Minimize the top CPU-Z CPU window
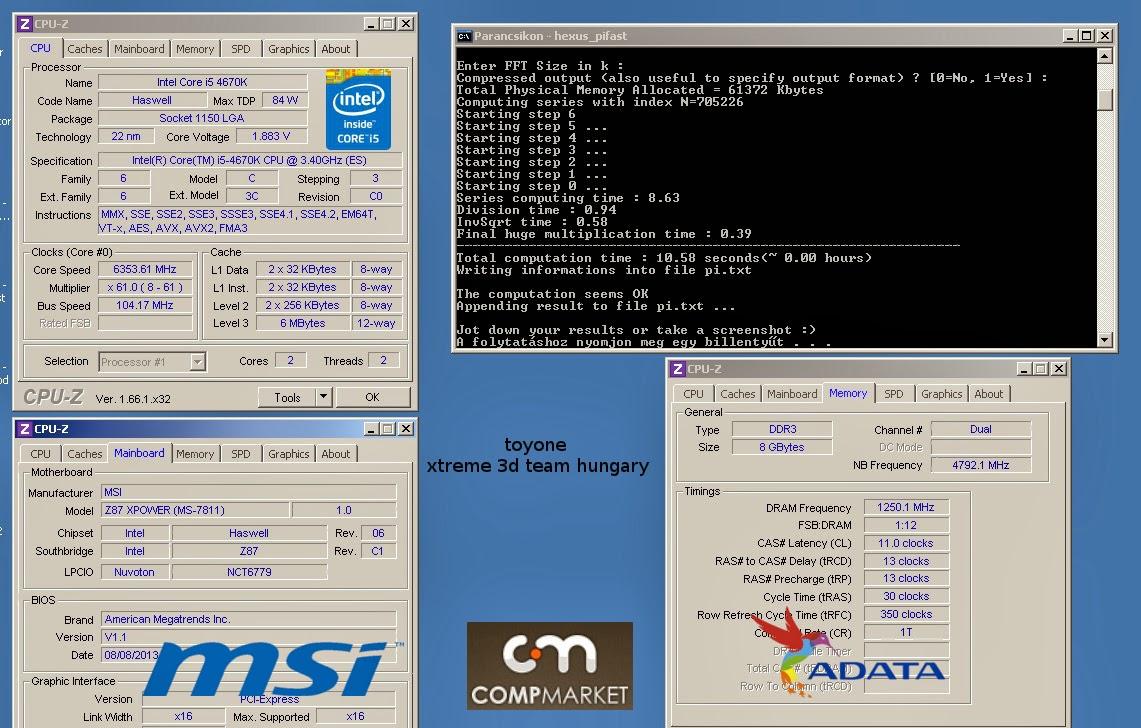The image size is (1141, 728). coord(371,24)
